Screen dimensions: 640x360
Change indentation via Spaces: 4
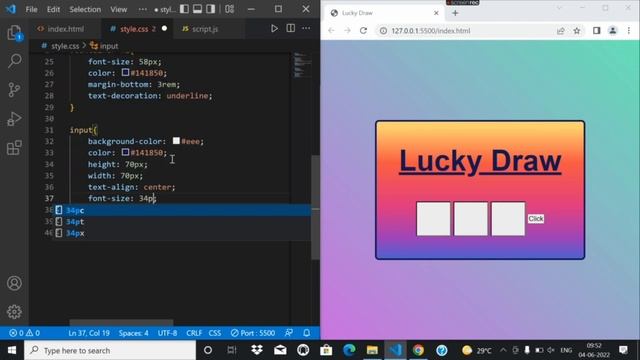pos(133,333)
